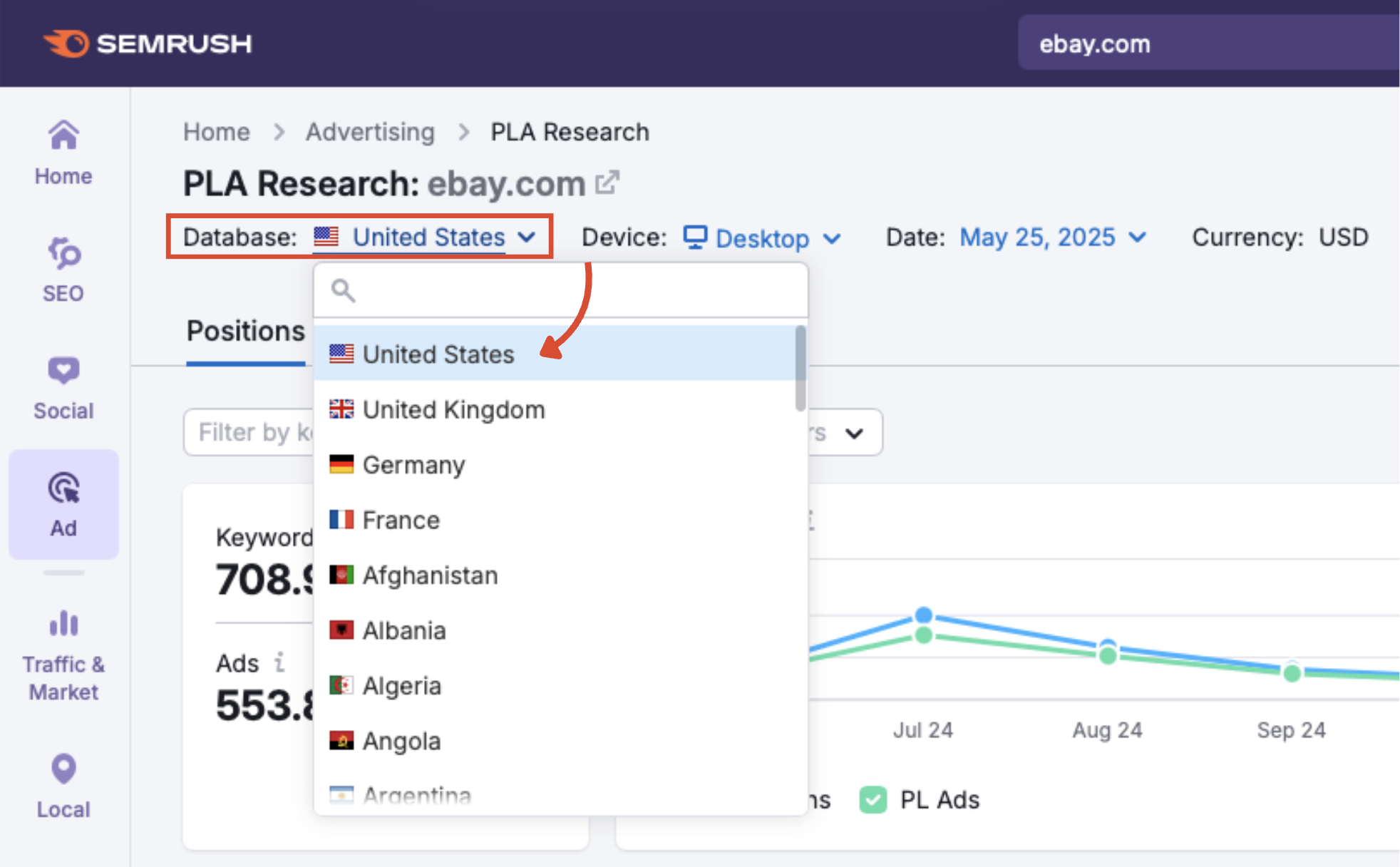Open the Device Desktop dropdown
1400x867 pixels.
(761, 237)
